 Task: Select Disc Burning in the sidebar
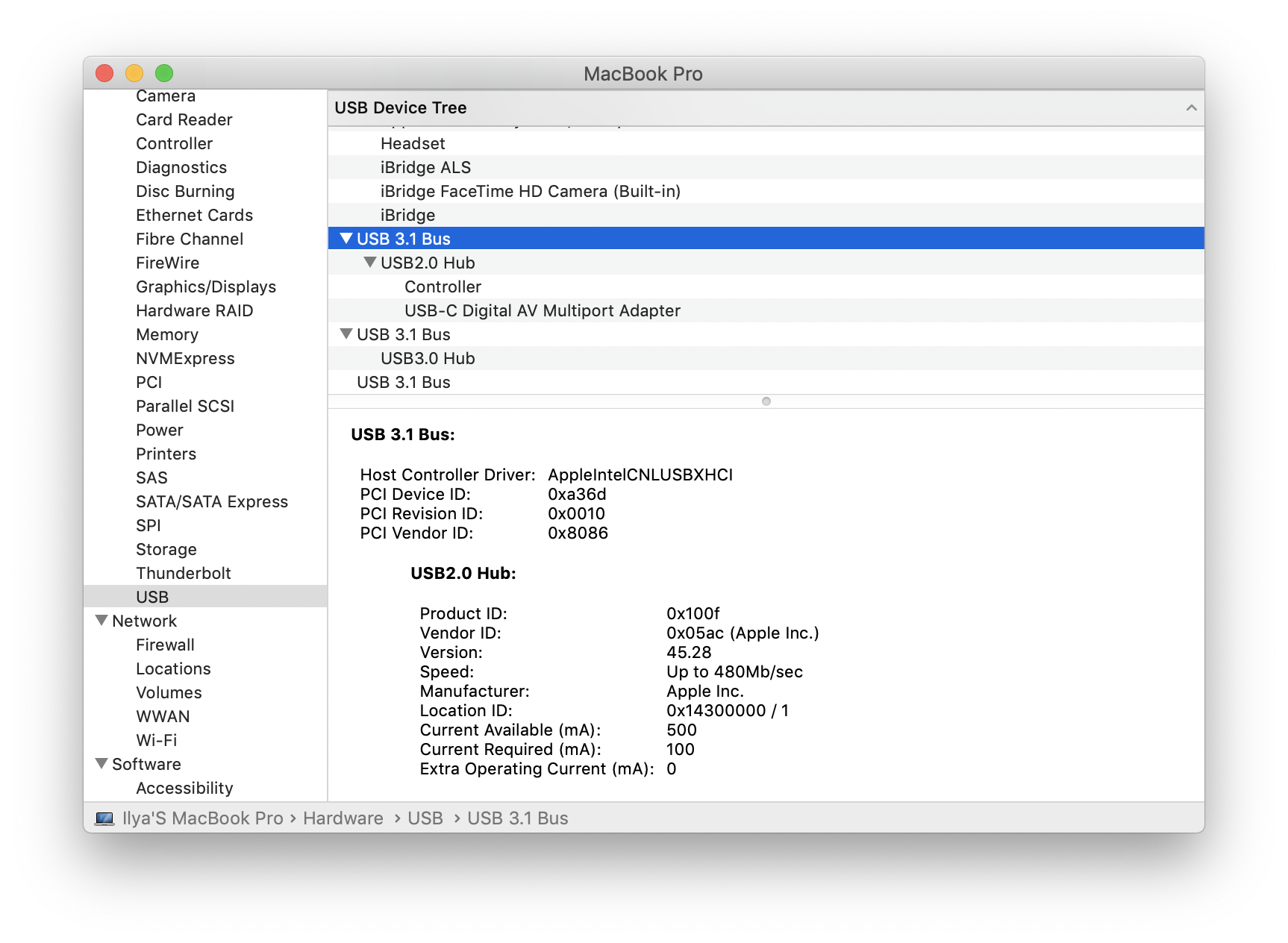click(x=185, y=191)
